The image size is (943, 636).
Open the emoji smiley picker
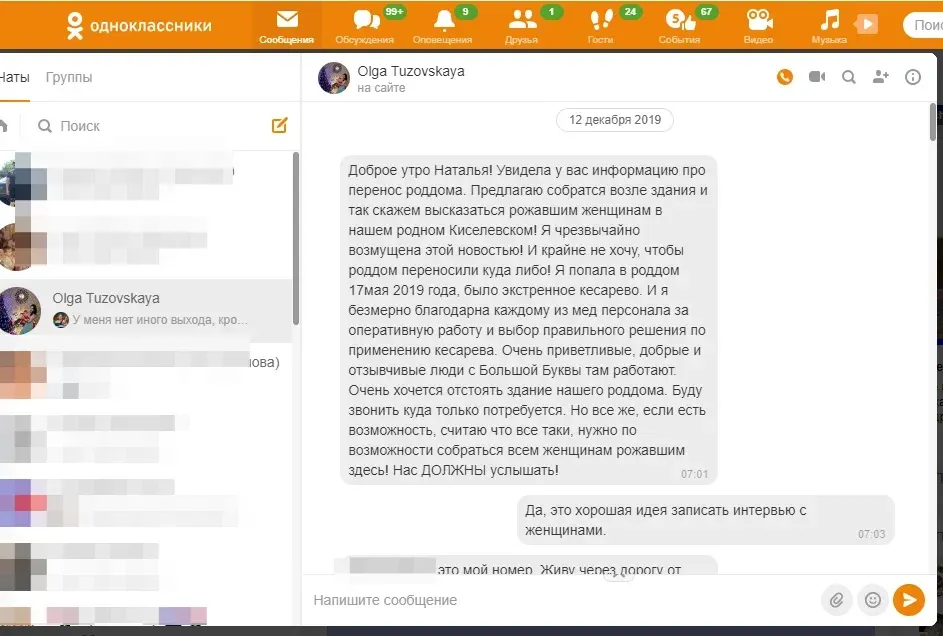pyautogui.click(x=873, y=600)
